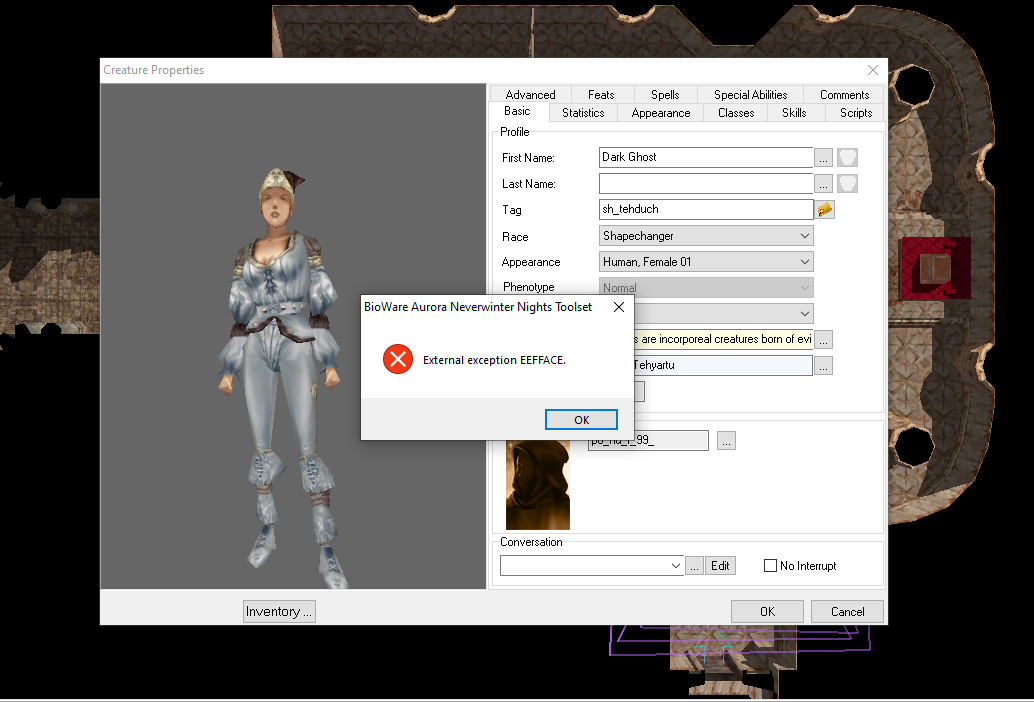Open the folder icon beside the Tag field
Screen dimensions: 1034x702
pyautogui.click(x=823, y=209)
